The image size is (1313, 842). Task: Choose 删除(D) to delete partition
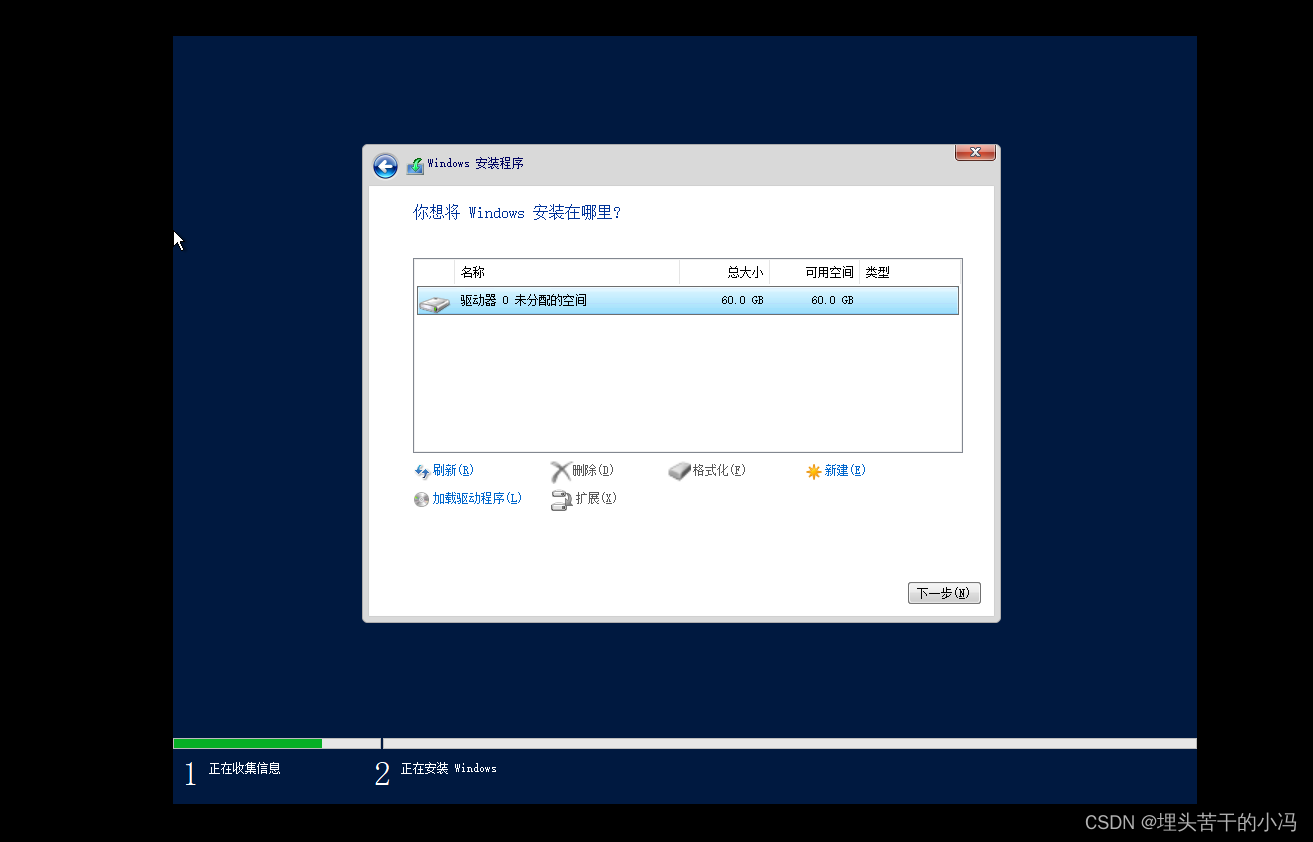pos(593,471)
